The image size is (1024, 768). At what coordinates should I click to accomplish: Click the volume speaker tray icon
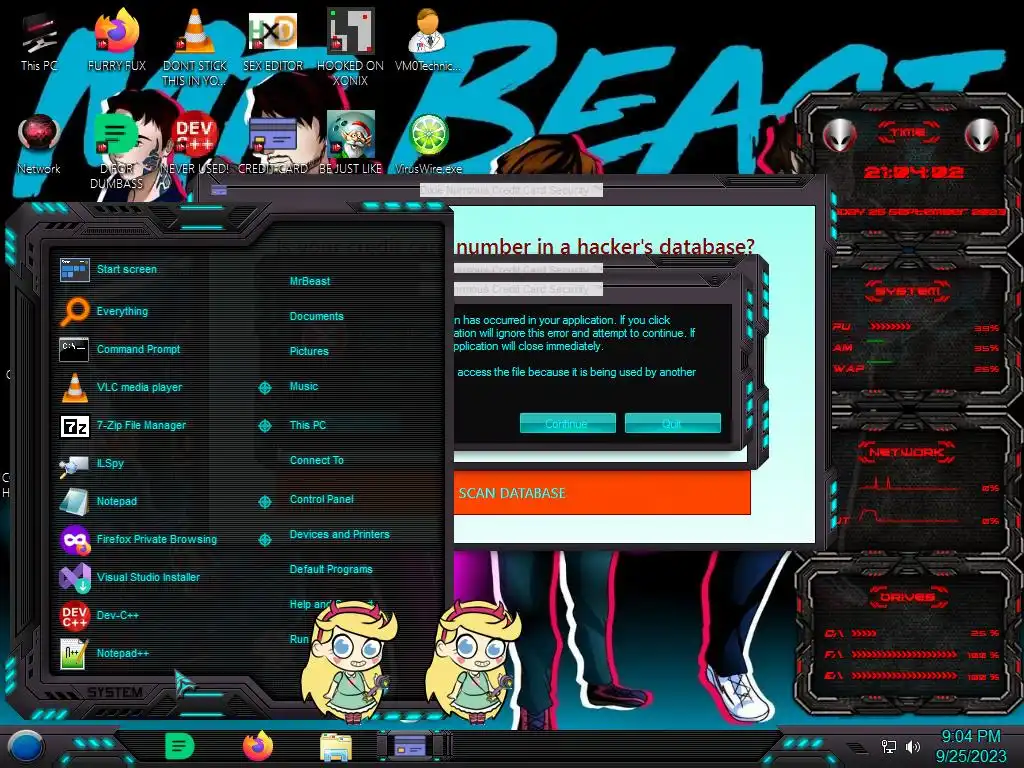913,746
